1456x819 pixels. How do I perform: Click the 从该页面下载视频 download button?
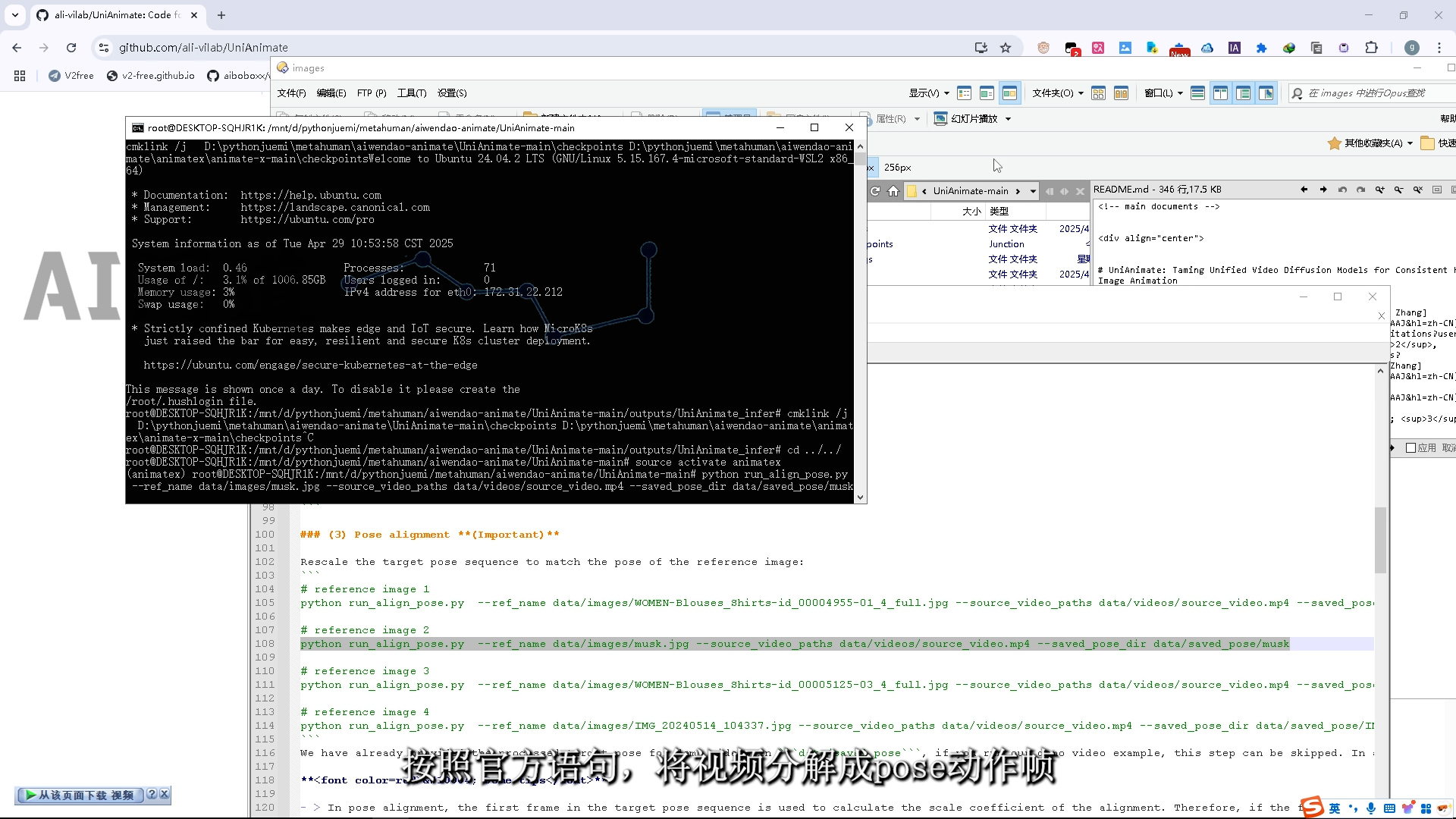coord(80,795)
